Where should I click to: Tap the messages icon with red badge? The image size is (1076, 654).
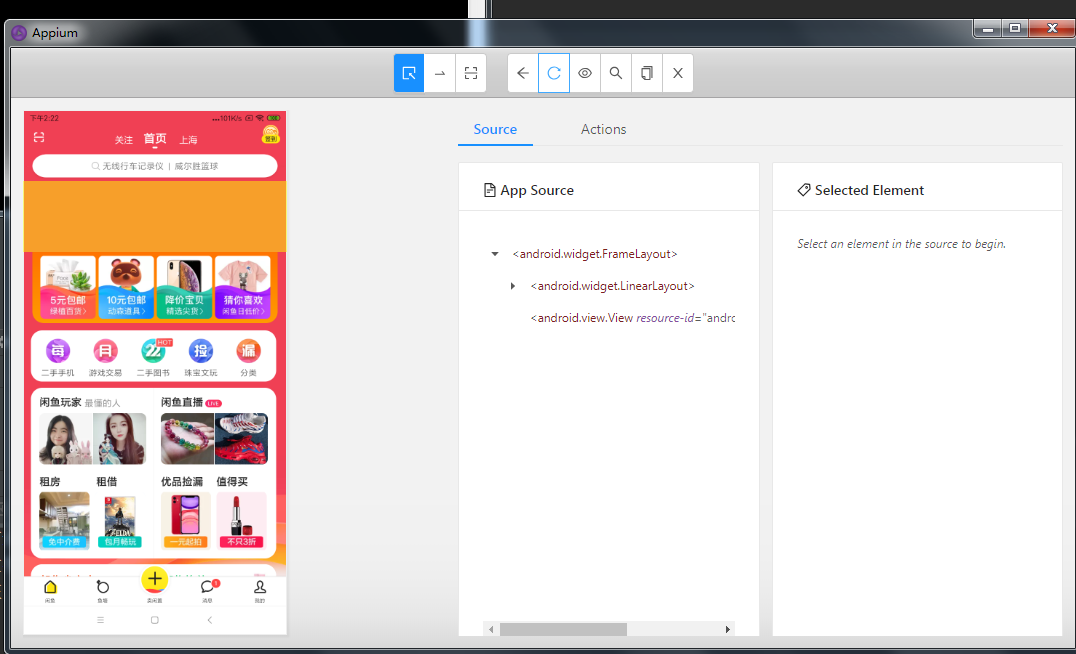(208, 587)
